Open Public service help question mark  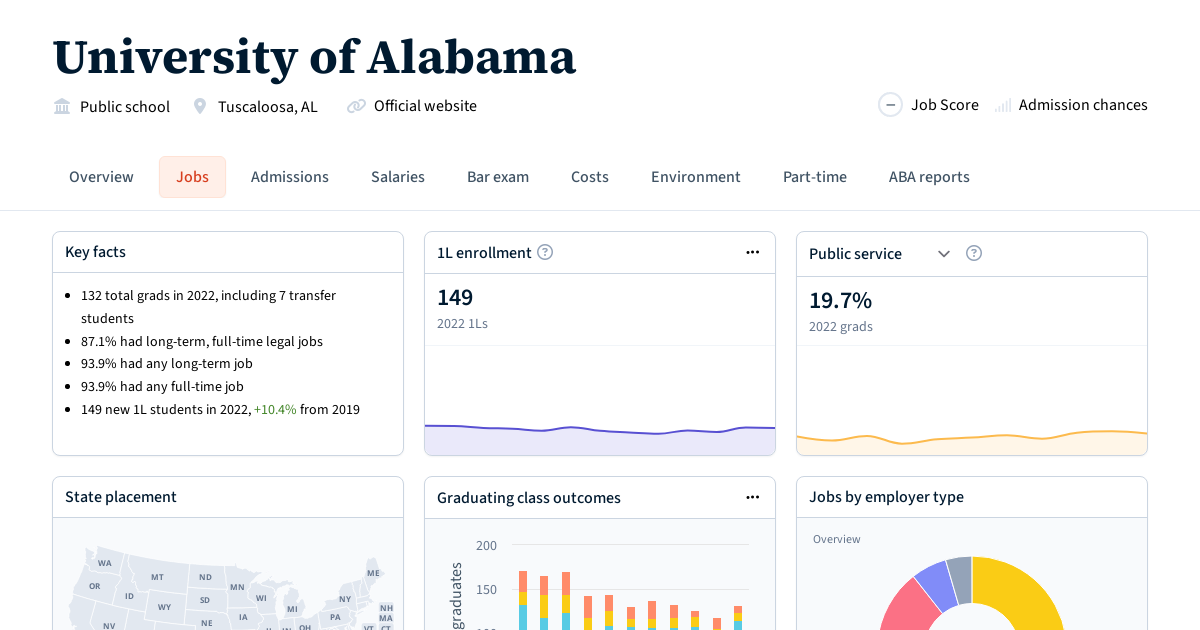(x=974, y=253)
